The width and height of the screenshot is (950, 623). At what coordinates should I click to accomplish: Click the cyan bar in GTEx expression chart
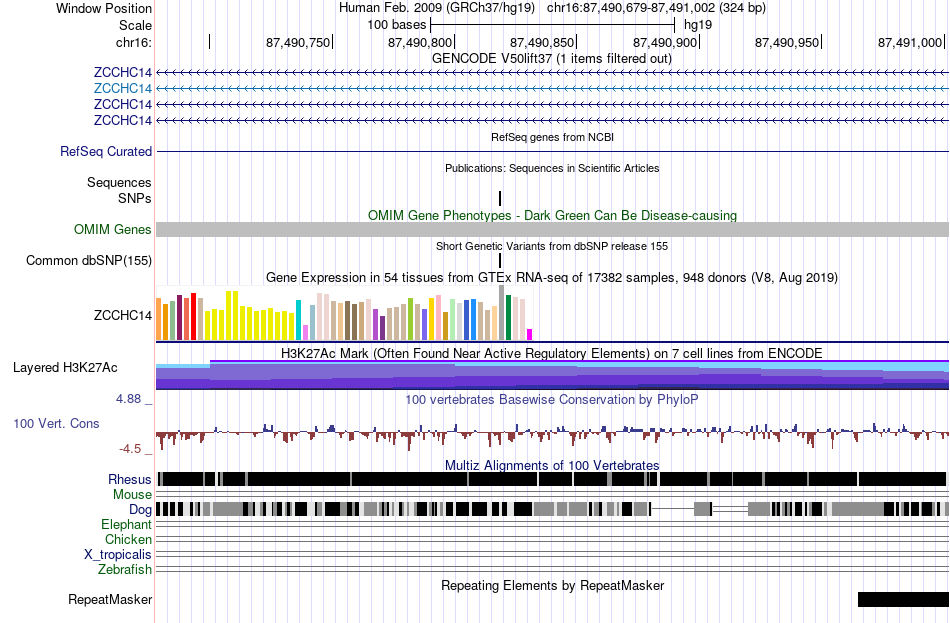pyautogui.click(x=298, y=320)
